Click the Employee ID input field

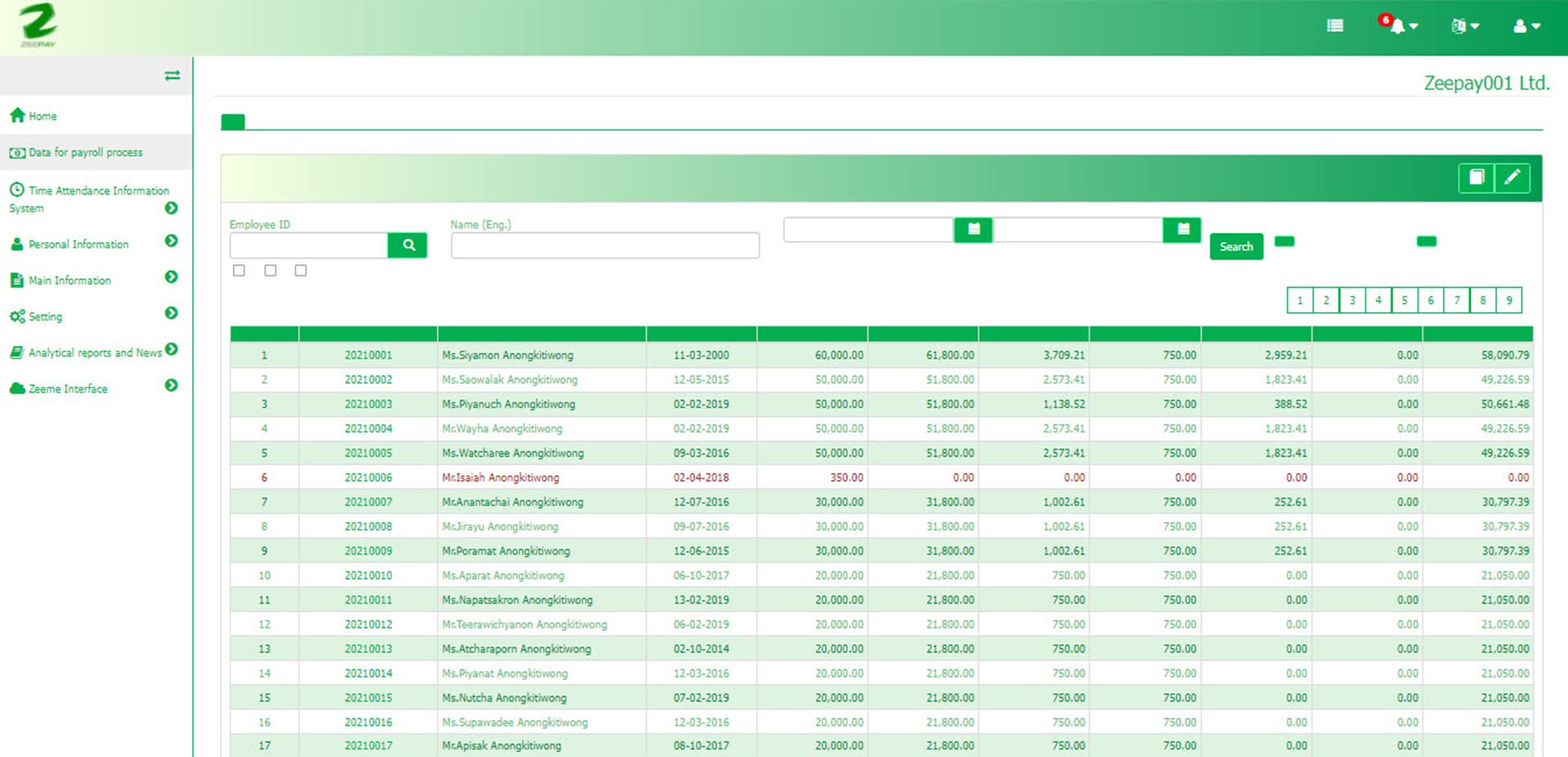309,245
